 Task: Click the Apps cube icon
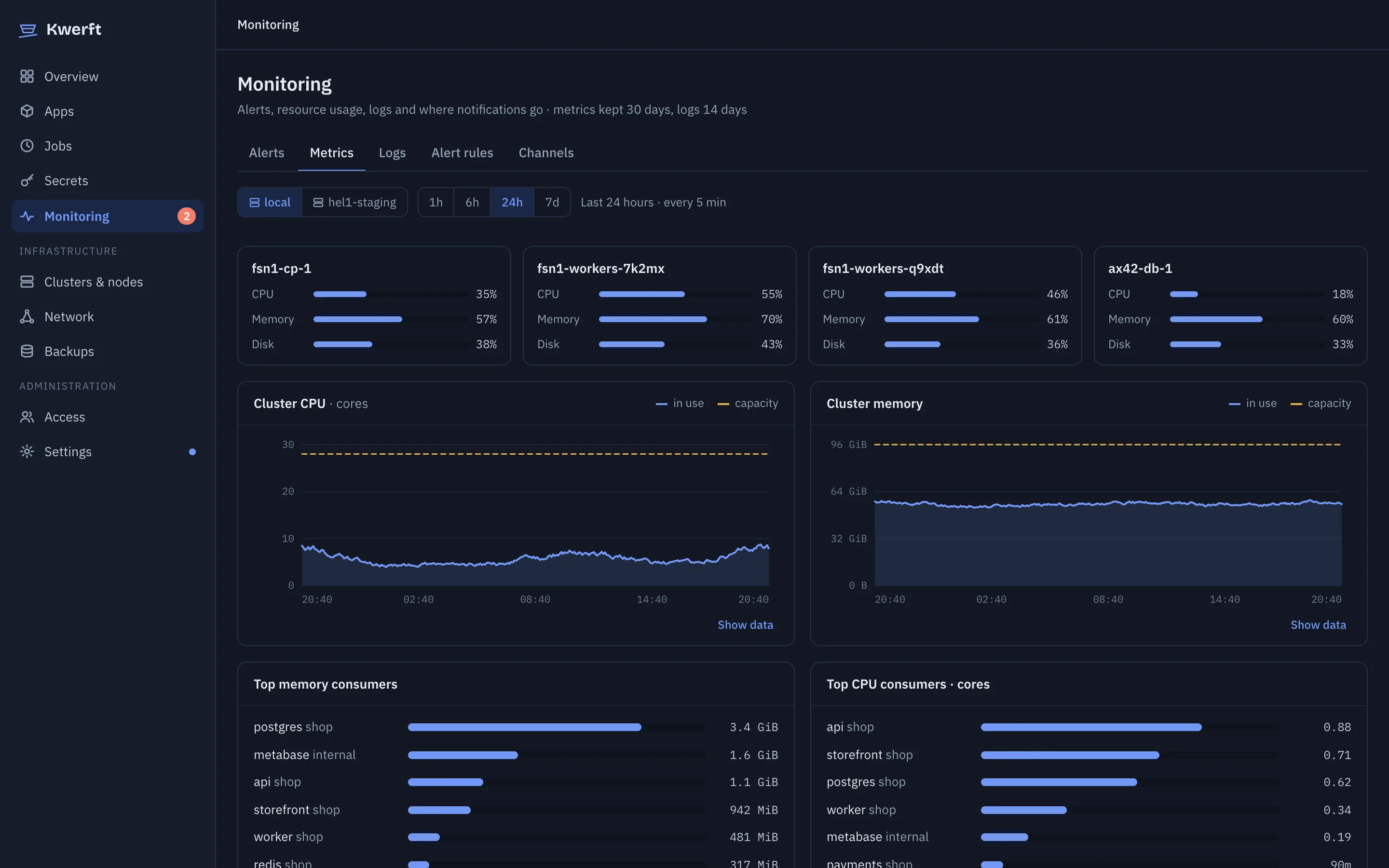(x=27, y=111)
